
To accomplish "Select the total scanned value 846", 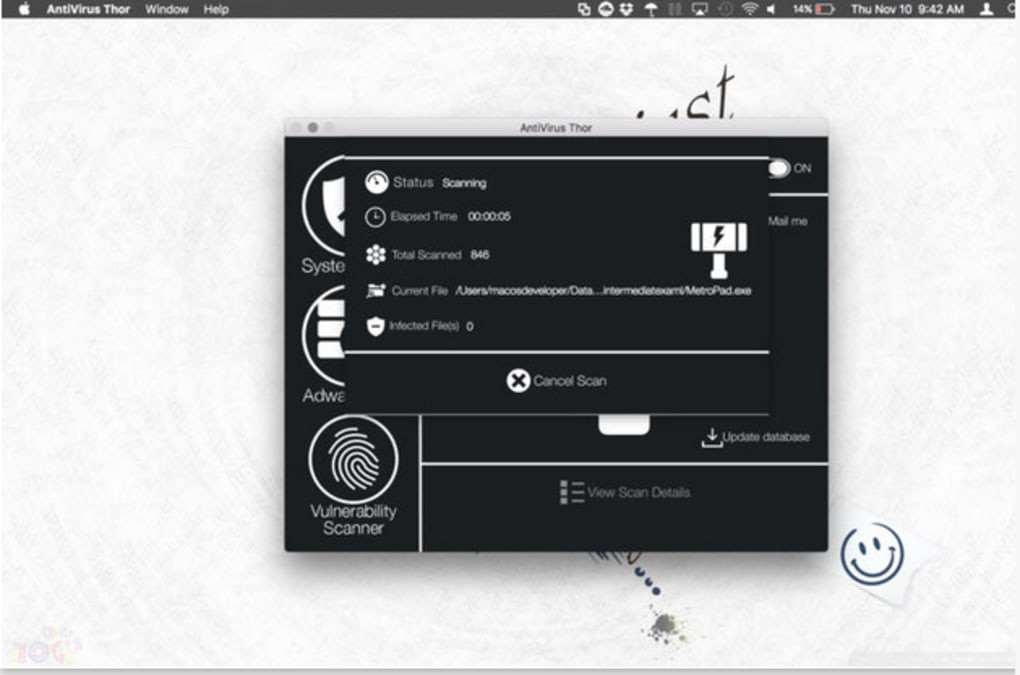I will [479, 255].
